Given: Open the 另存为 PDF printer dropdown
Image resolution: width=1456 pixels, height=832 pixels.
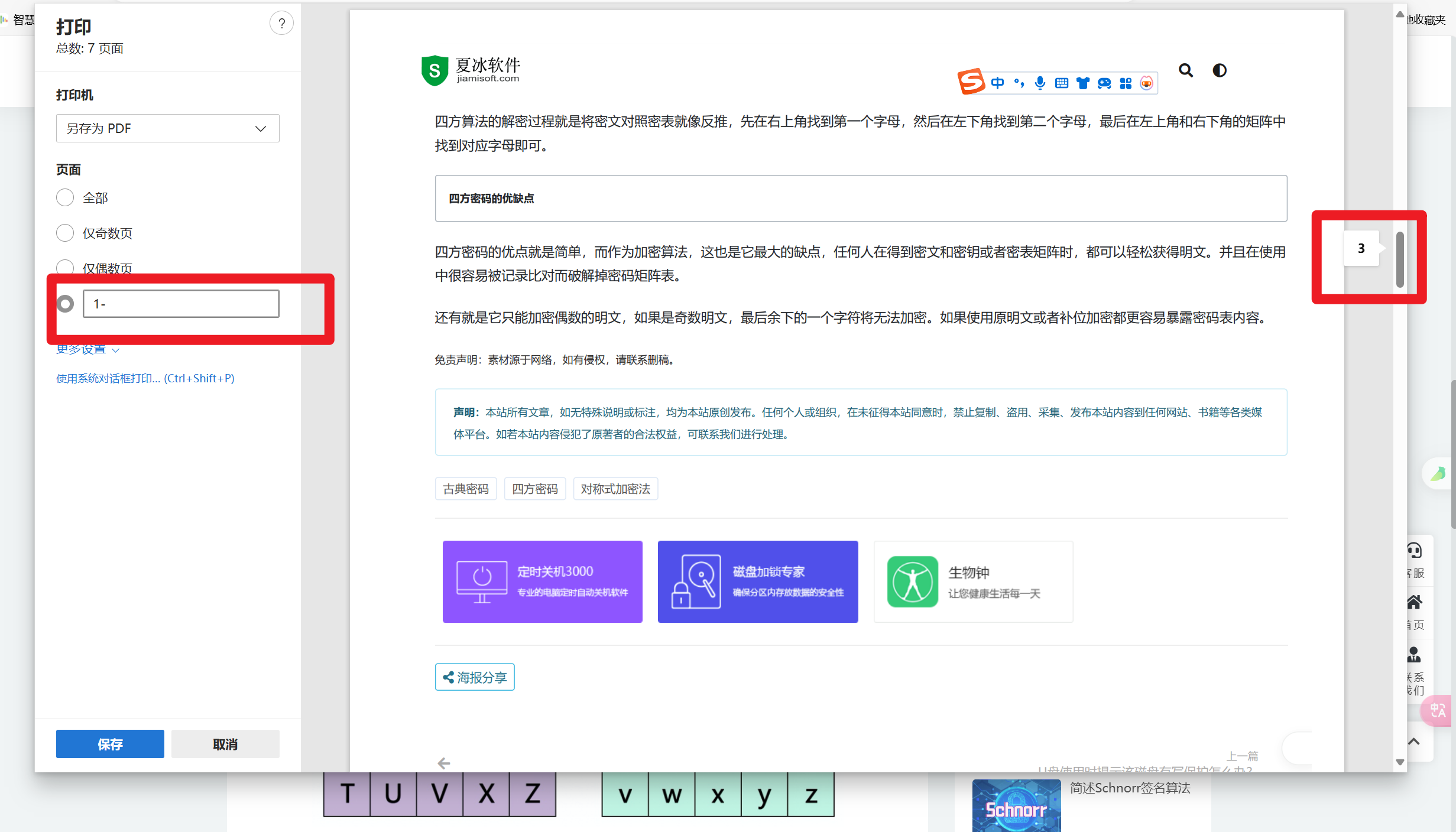Looking at the screenshot, I should tap(167, 128).
